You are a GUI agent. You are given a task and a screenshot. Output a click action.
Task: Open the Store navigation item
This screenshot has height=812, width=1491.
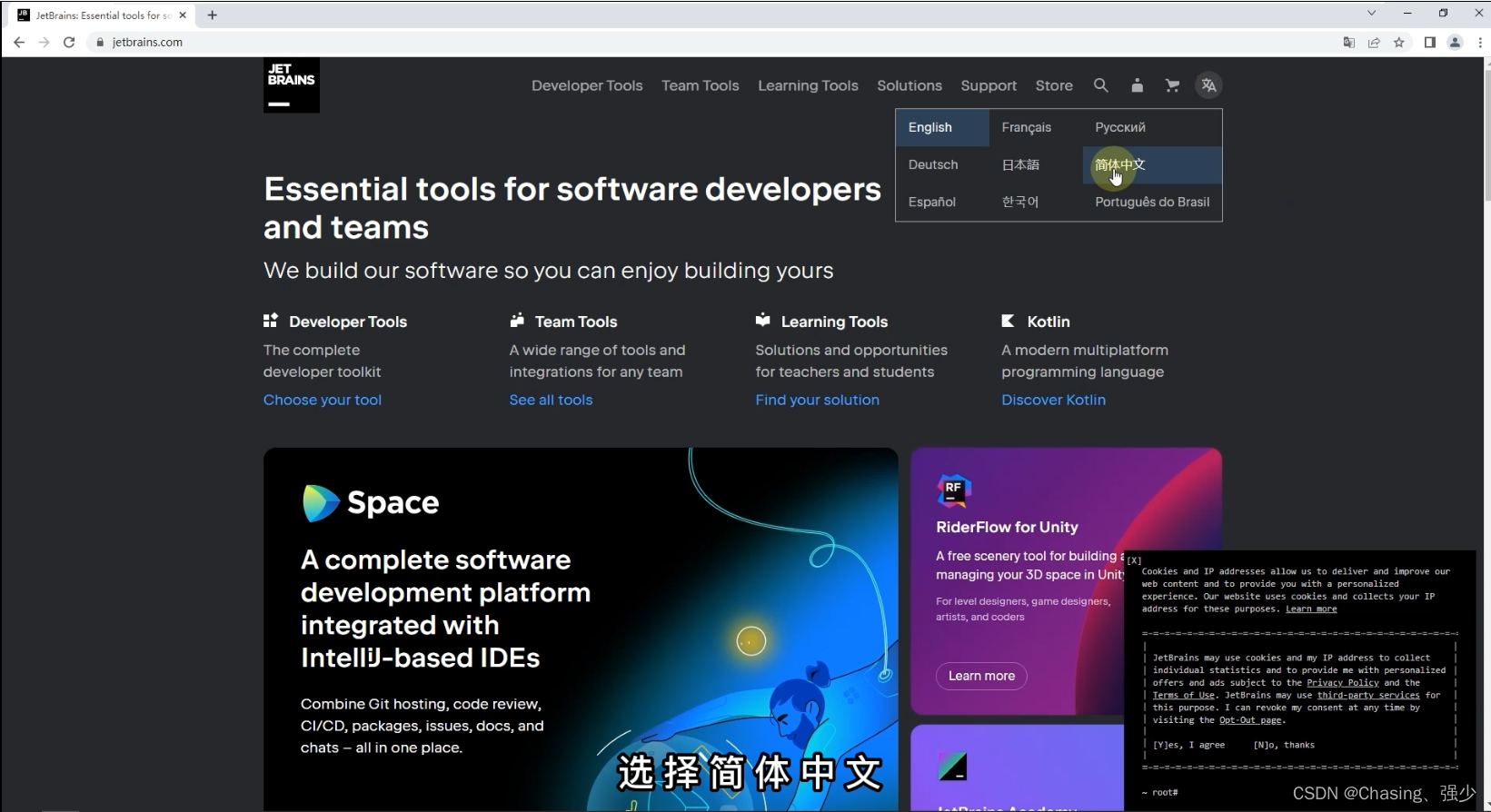tap(1054, 85)
